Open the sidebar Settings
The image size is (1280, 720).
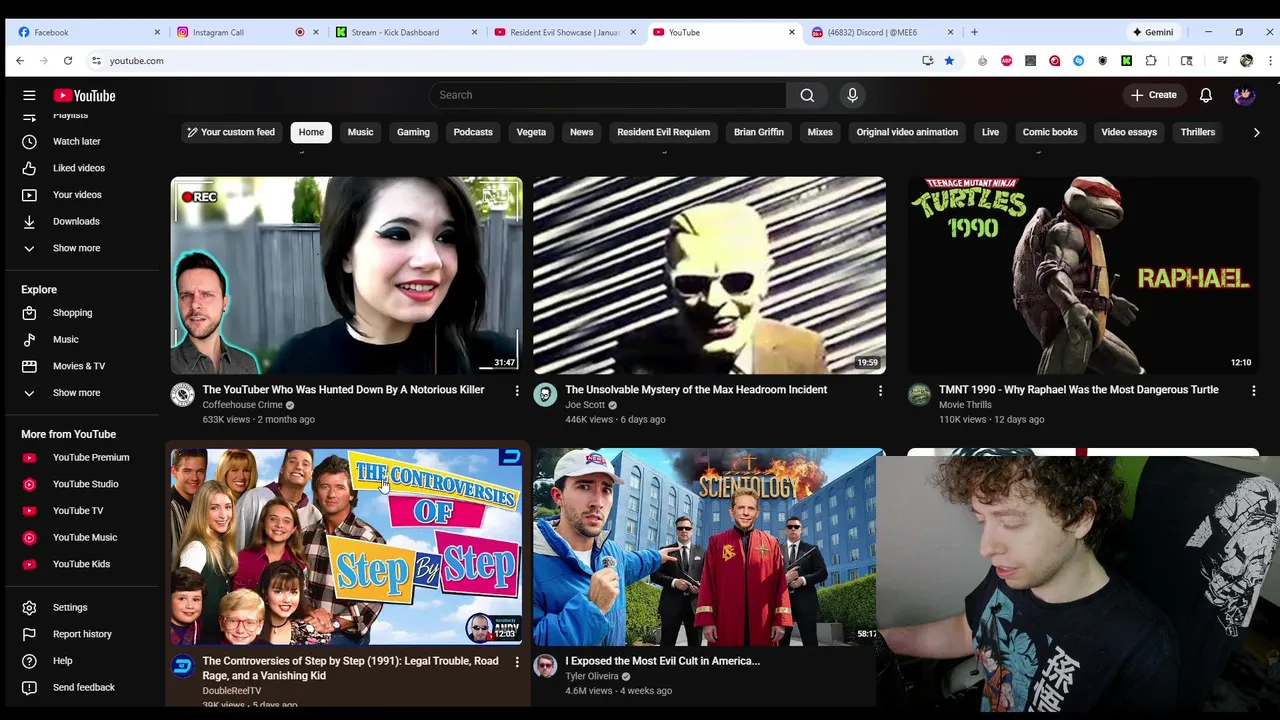tap(69, 607)
